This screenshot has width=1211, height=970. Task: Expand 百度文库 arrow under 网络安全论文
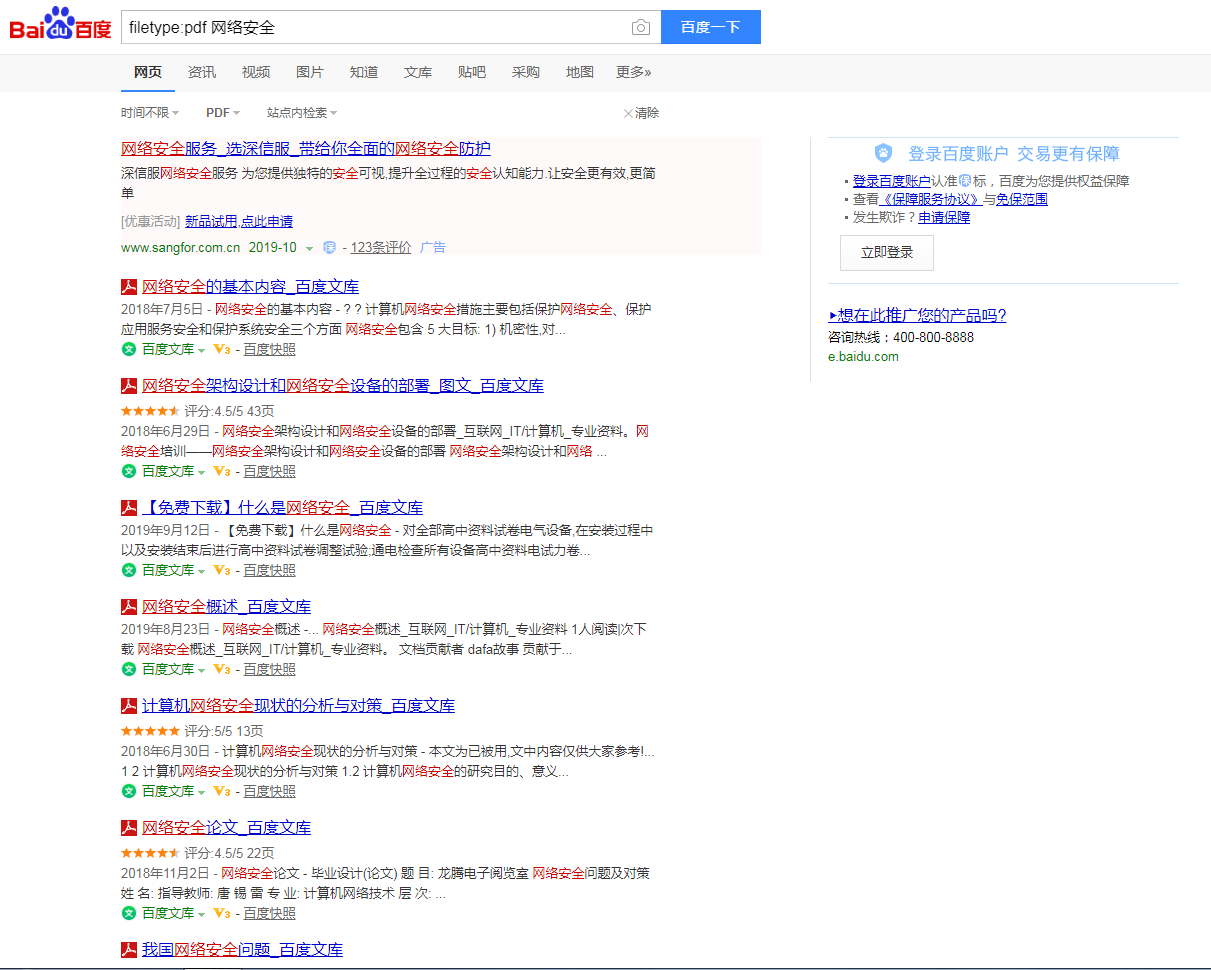[201, 914]
